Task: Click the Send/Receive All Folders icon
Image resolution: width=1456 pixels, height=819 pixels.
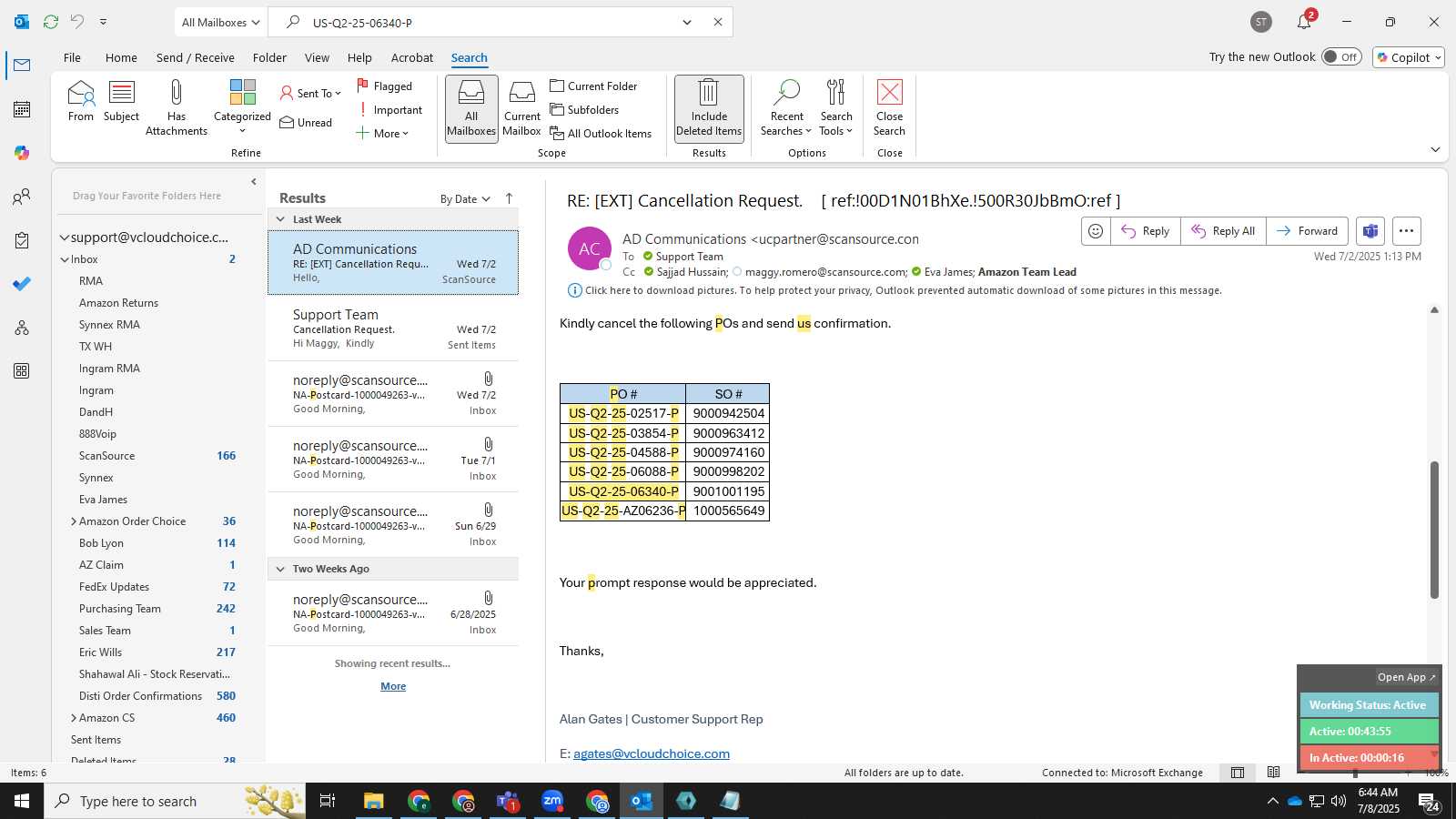Action: click(x=51, y=22)
